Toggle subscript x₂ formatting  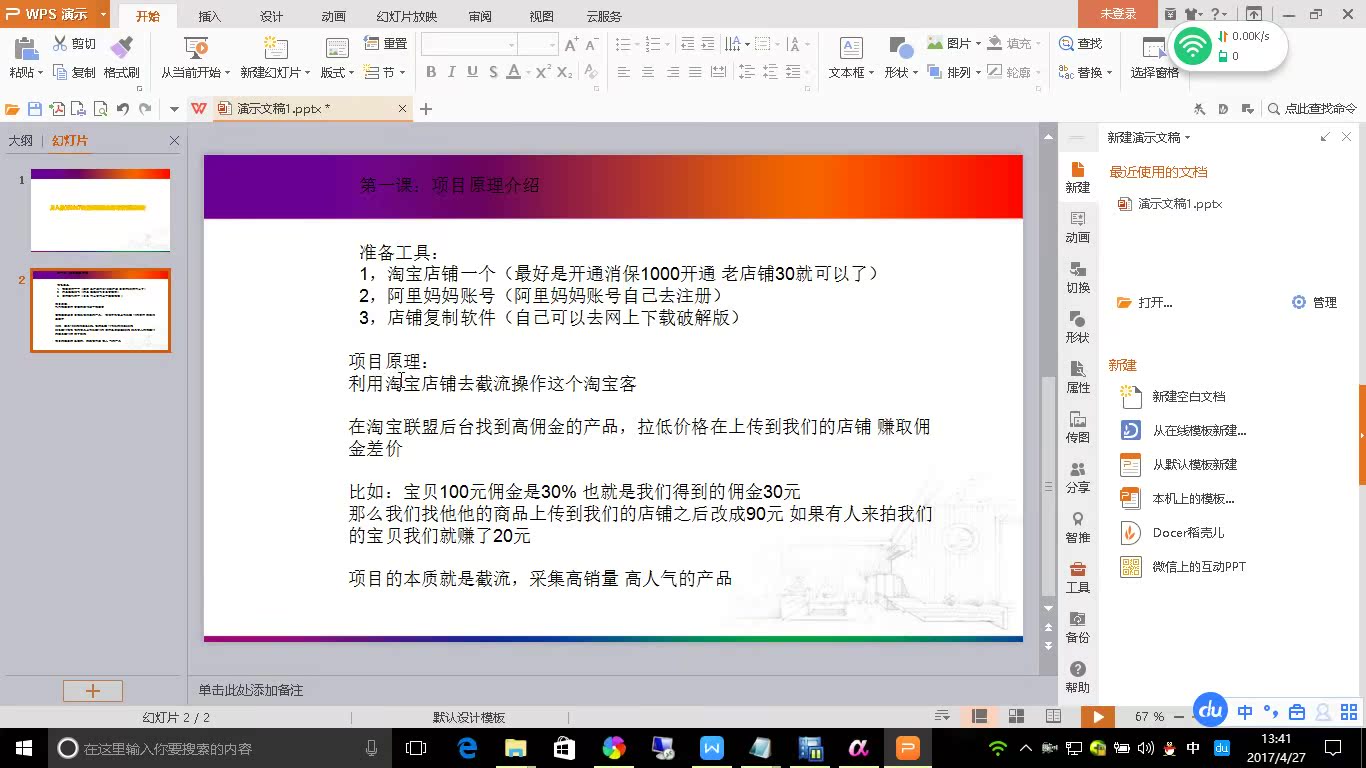tap(565, 72)
